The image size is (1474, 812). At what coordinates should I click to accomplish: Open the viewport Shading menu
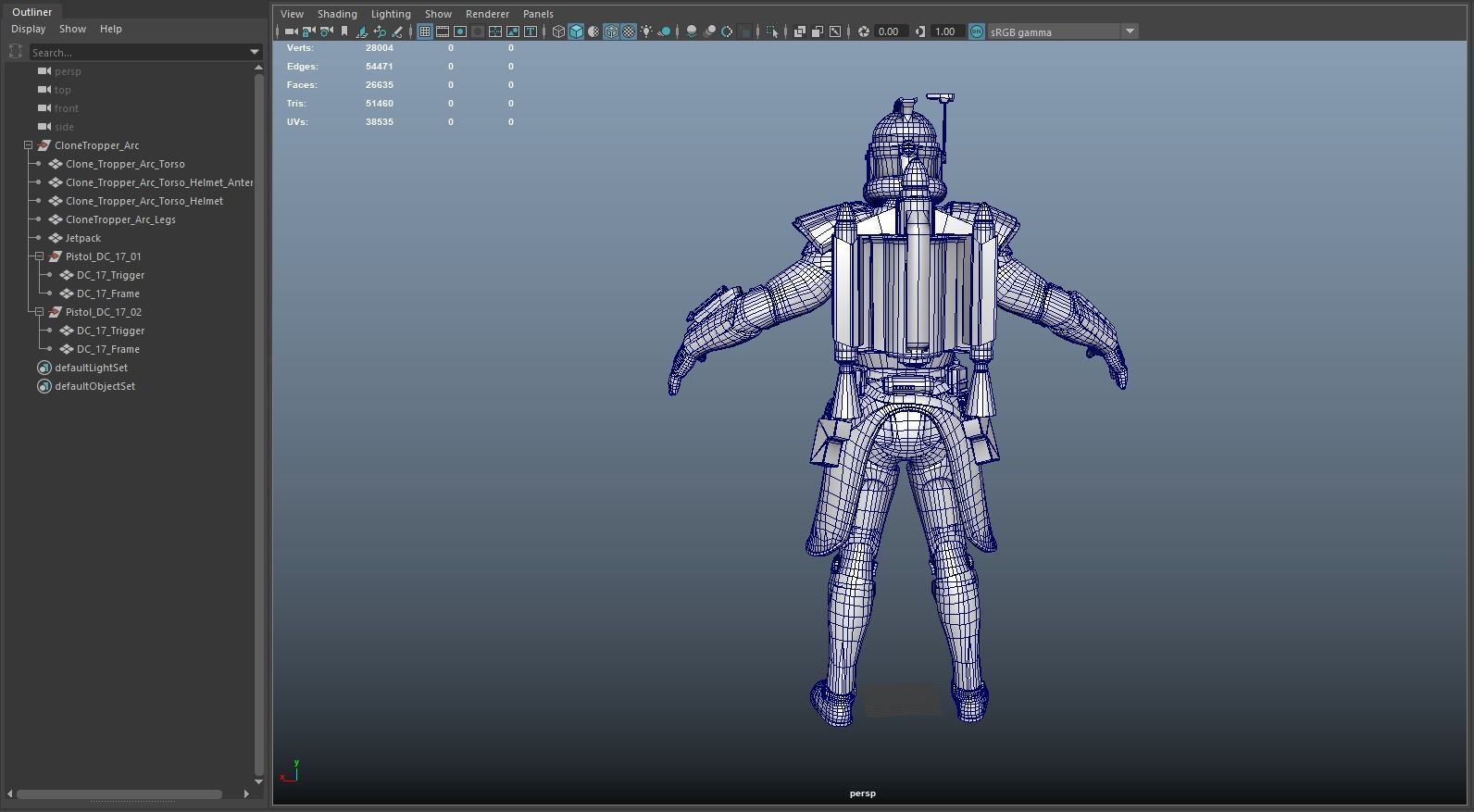pos(337,14)
